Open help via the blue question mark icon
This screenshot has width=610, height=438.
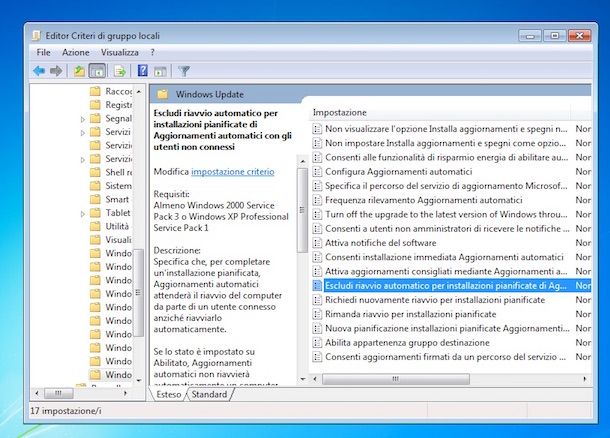143,71
